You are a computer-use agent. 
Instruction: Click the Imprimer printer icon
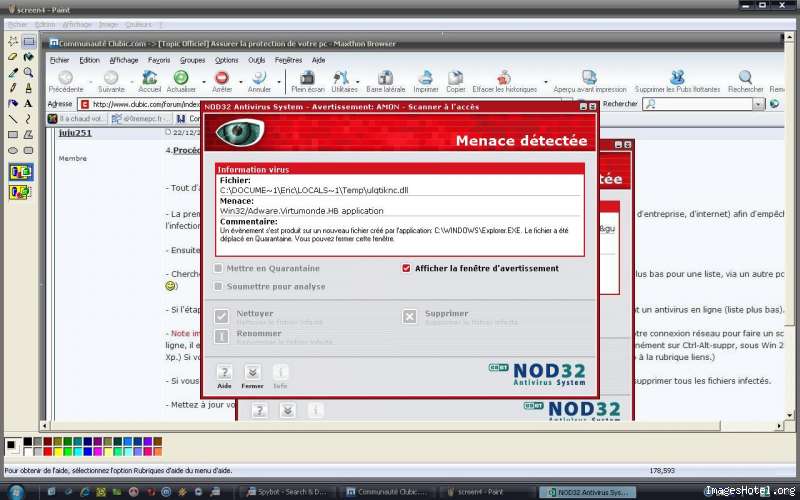click(426, 78)
